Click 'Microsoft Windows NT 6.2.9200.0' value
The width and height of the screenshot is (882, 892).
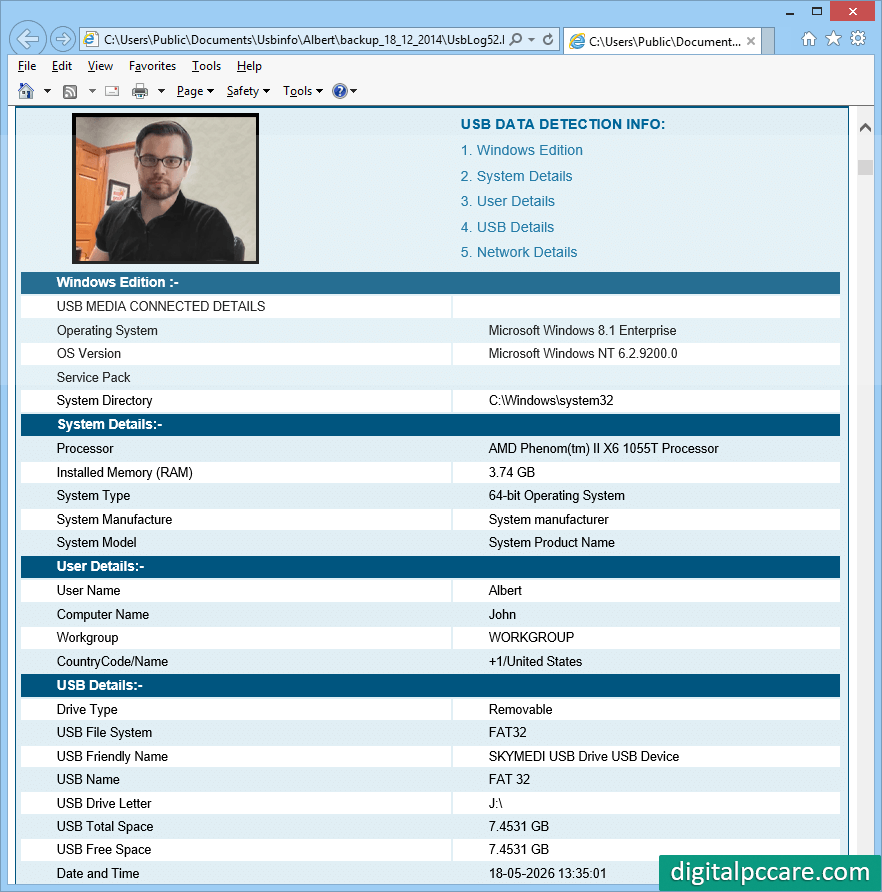tap(583, 353)
